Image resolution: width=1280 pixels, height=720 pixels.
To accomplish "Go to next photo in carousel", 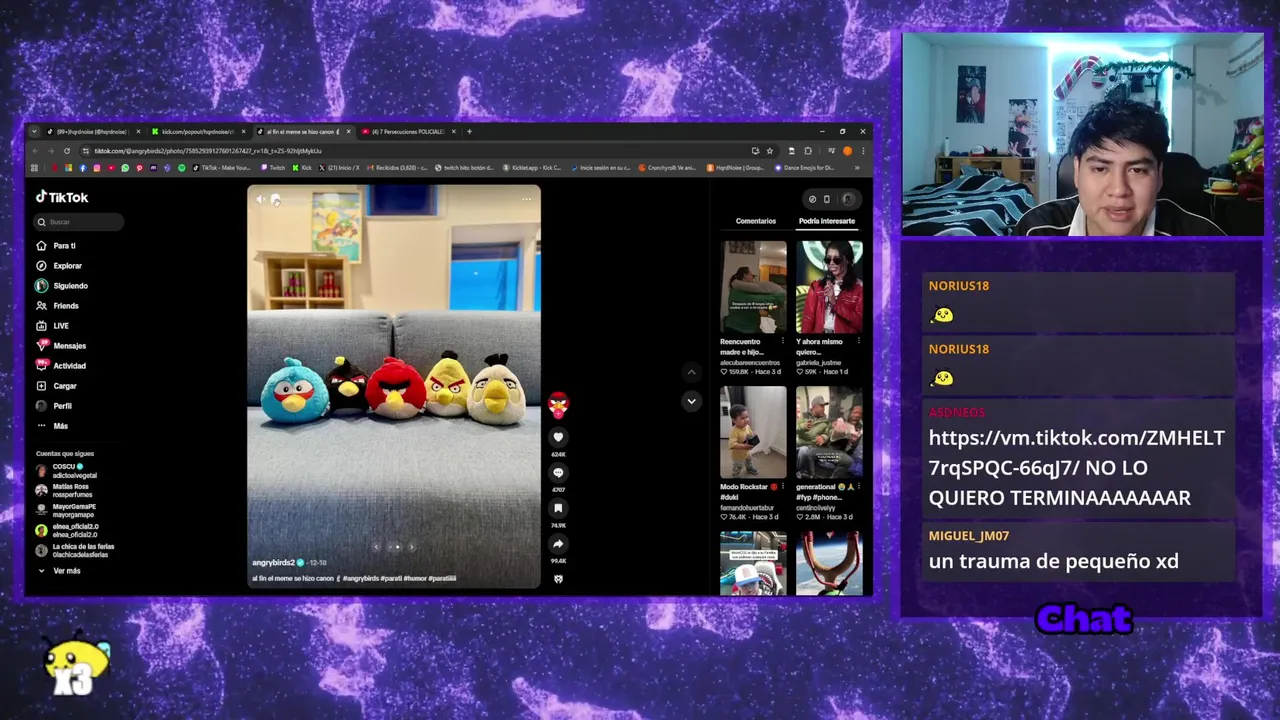I will [412, 547].
